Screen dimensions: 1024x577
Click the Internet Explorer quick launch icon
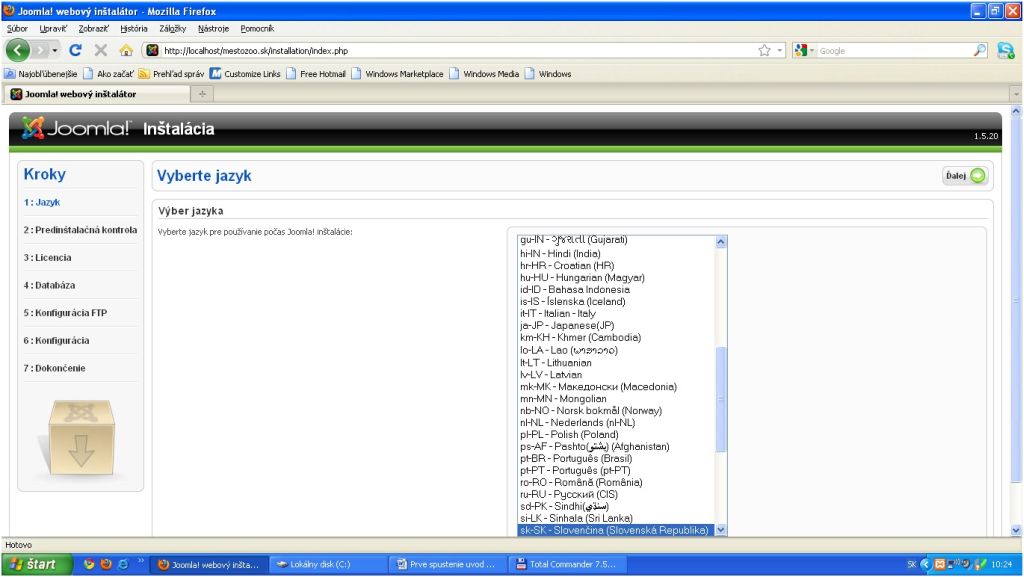tap(122, 565)
